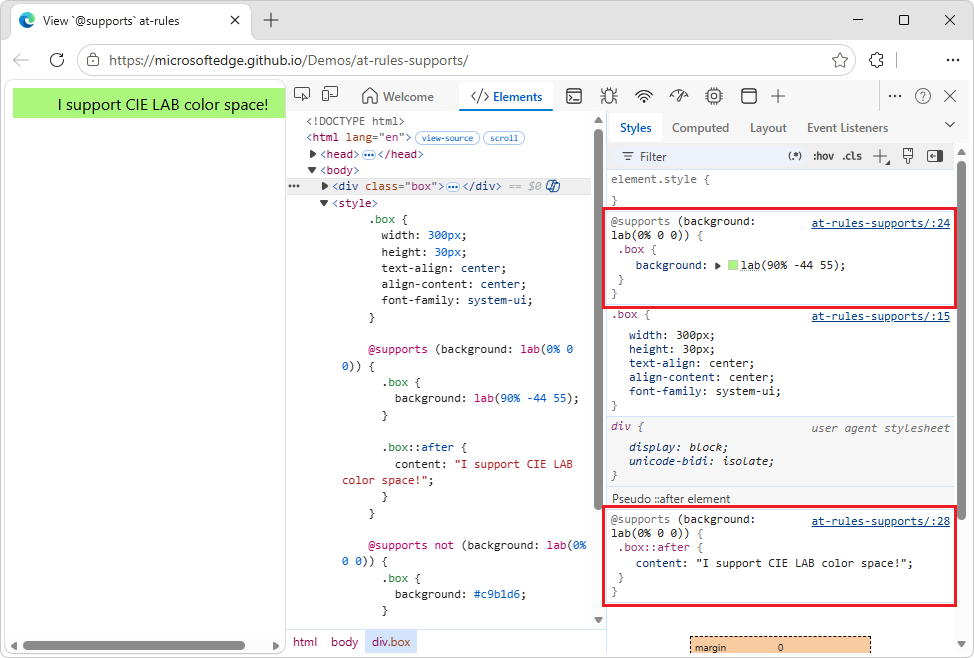Toggle device emulation mode icon

[330, 94]
